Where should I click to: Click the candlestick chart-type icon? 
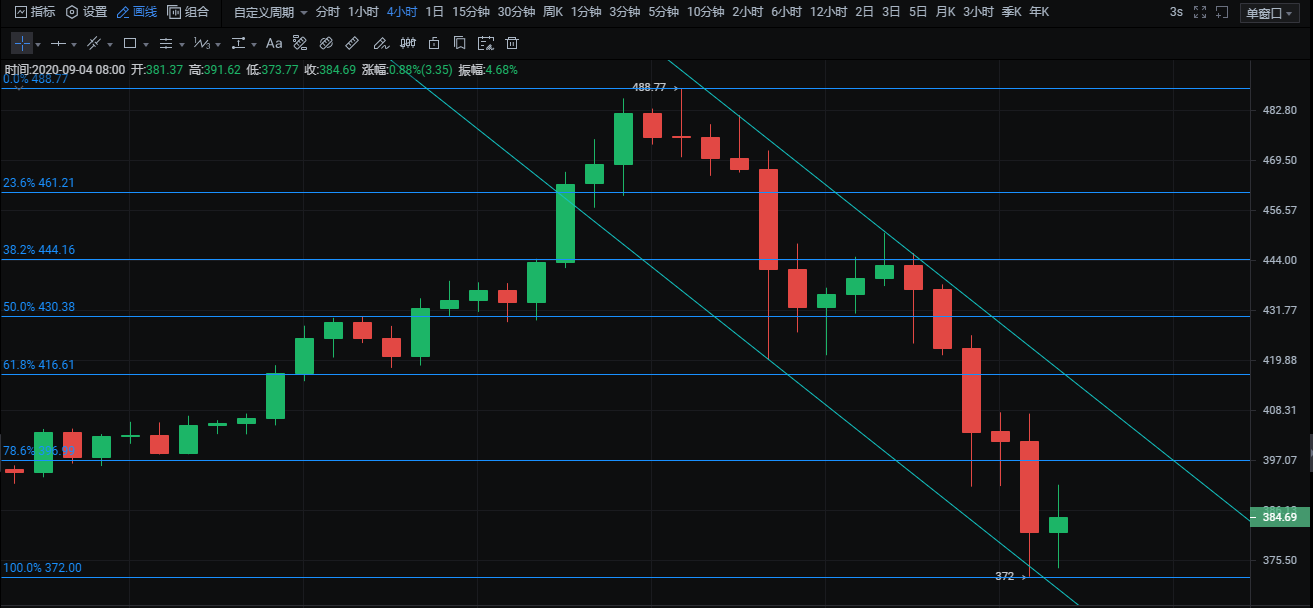(x=407, y=44)
